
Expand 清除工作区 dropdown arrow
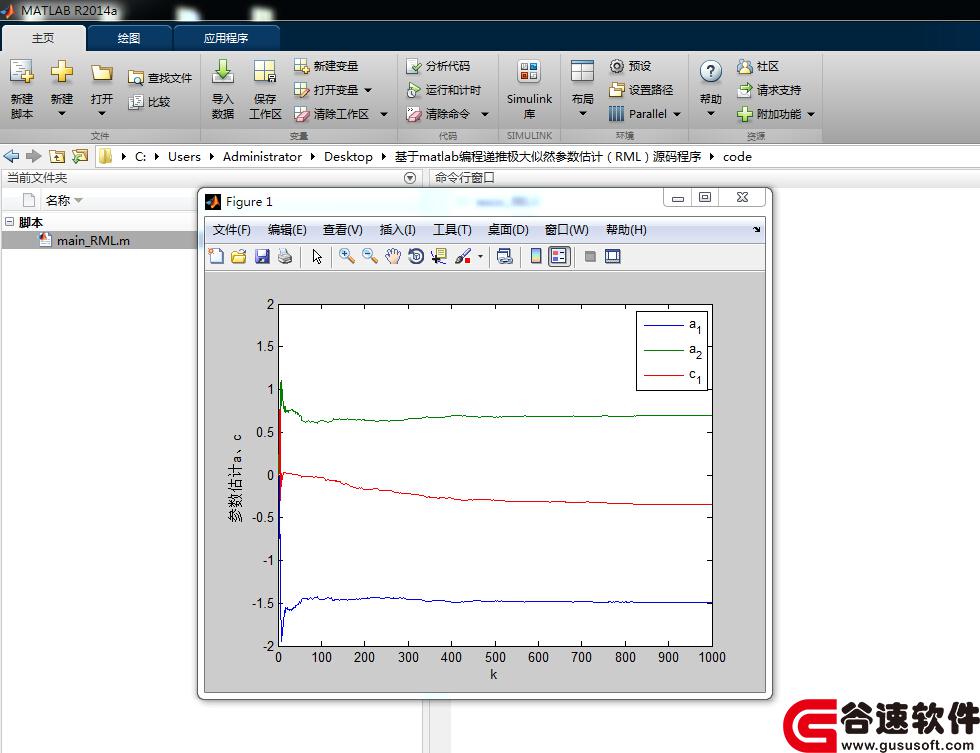[384, 114]
